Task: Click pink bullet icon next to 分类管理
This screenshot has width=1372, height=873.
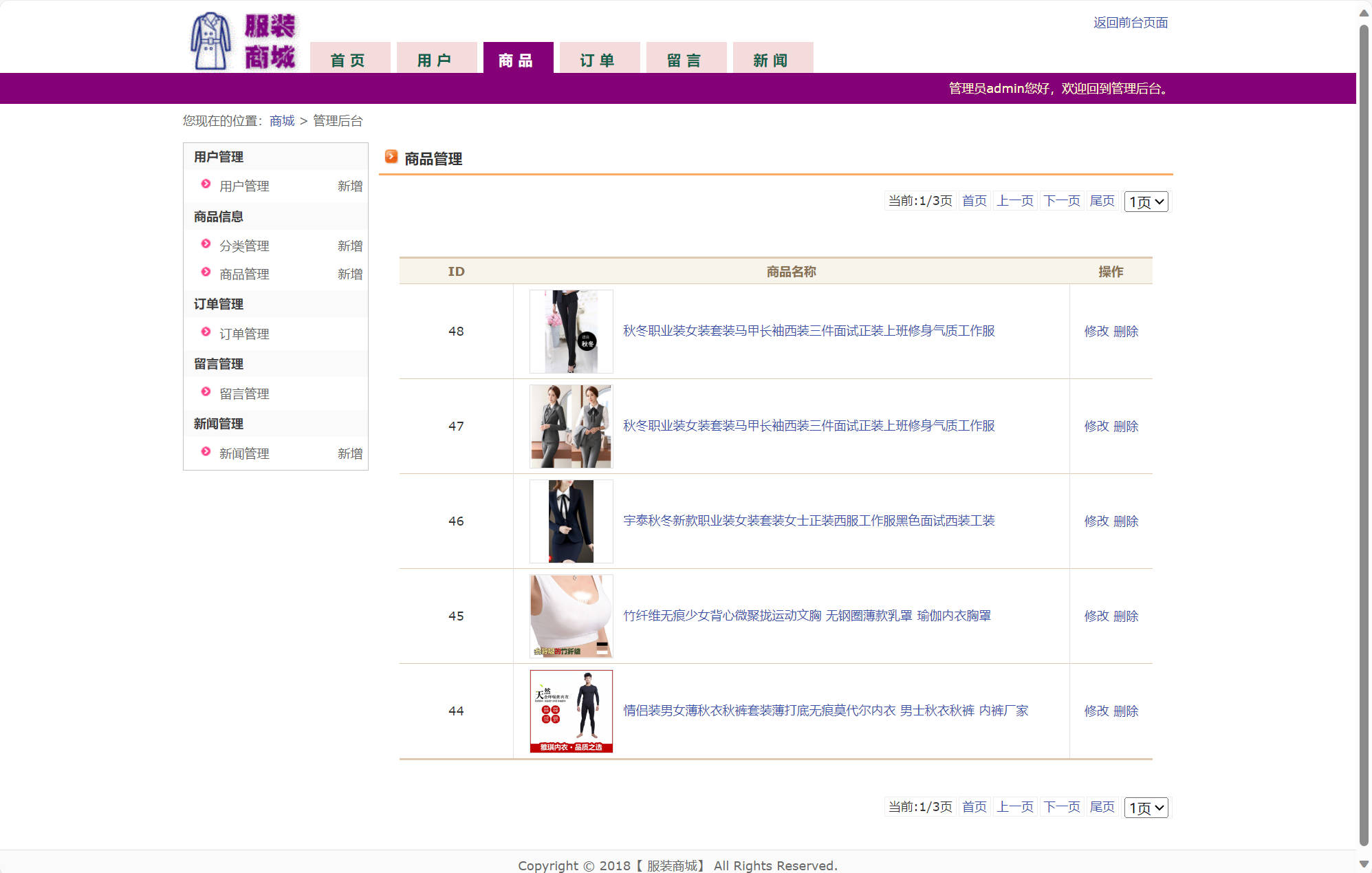Action: point(206,244)
